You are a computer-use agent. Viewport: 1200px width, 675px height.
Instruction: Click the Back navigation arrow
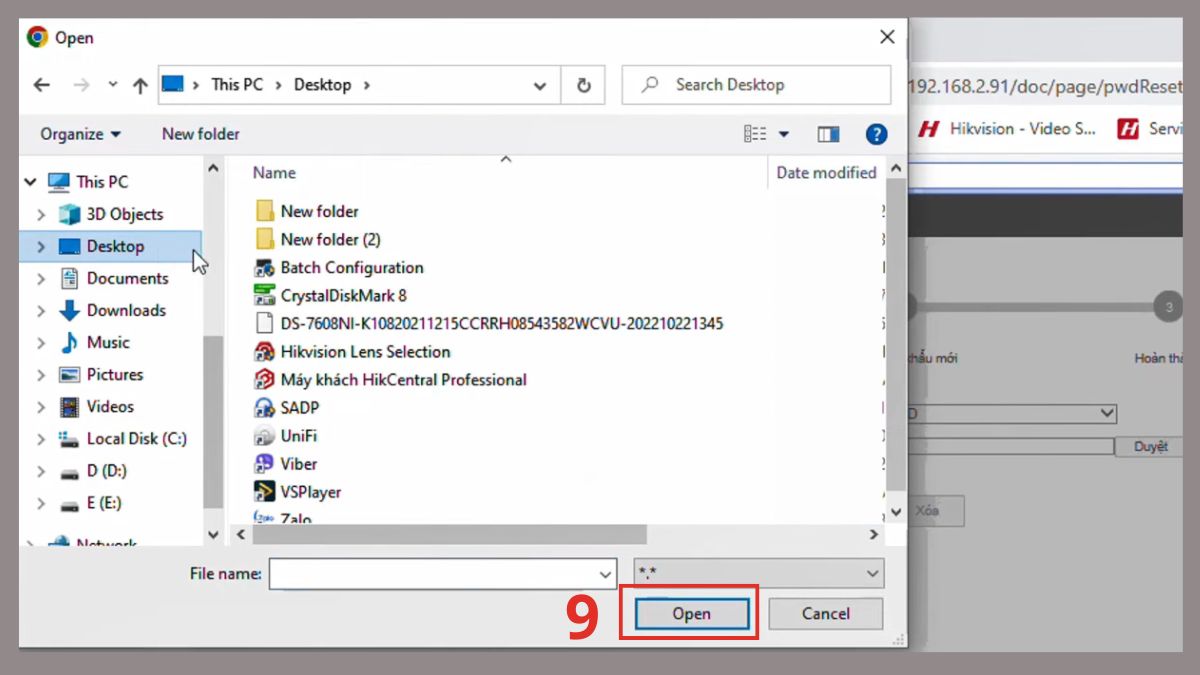(41, 86)
